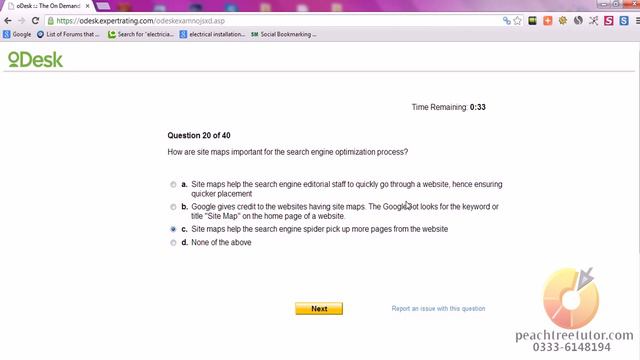Open the yellow gear extension icon
The image size is (640, 360).
click(x=563, y=21)
